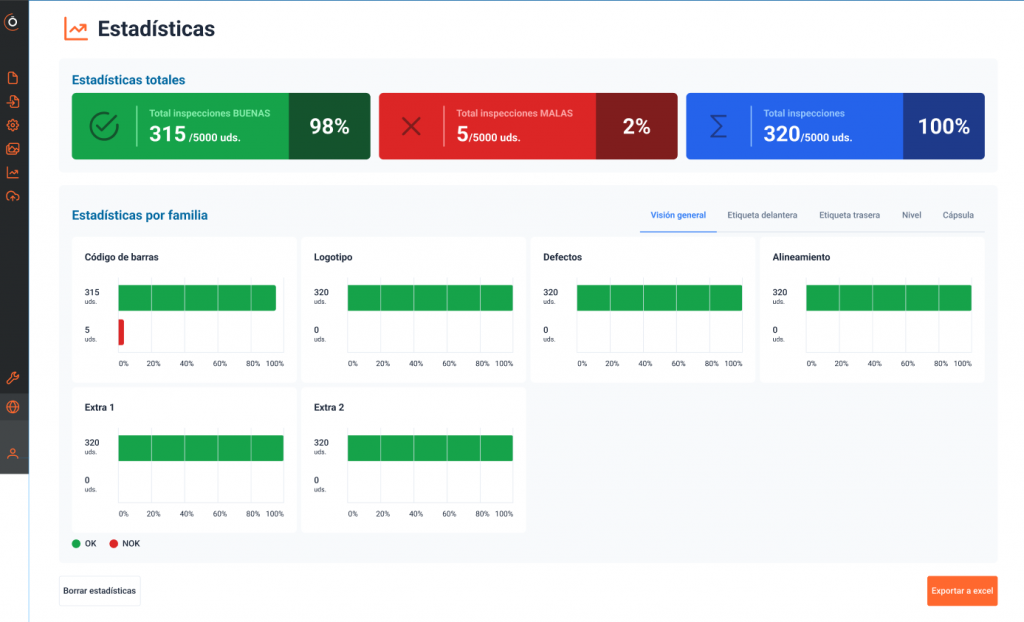Select the Nivel tab

pyautogui.click(x=911, y=215)
